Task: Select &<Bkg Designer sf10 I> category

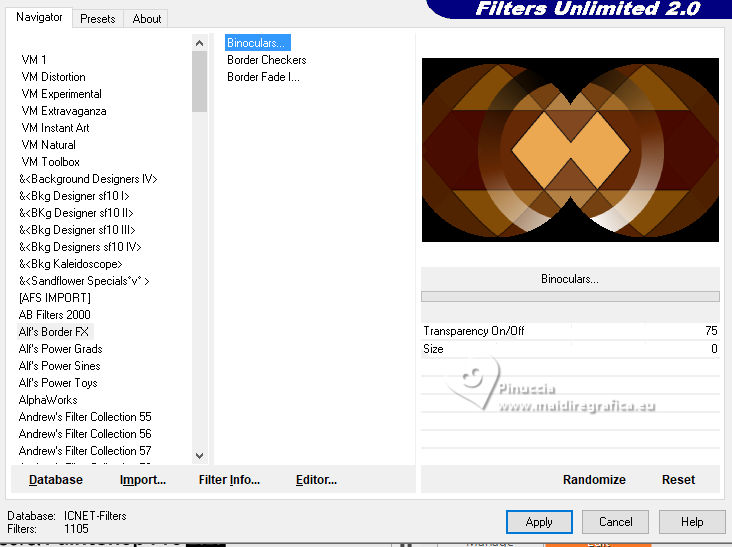Action: (x=74, y=196)
